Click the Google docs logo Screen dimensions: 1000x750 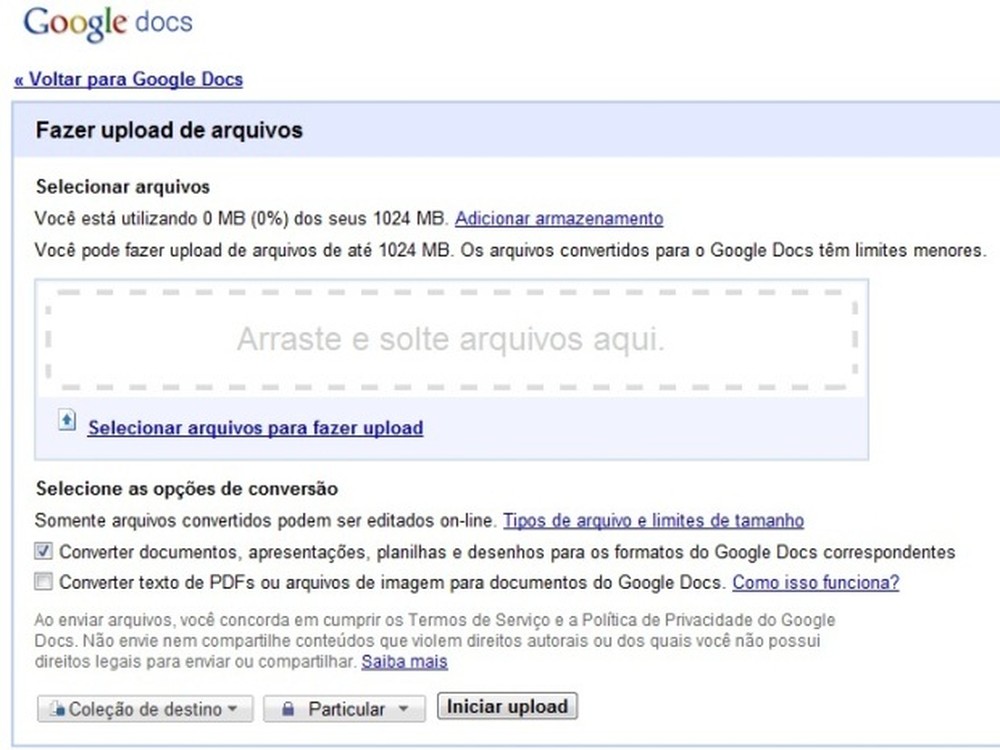pyautogui.click(x=105, y=22)
